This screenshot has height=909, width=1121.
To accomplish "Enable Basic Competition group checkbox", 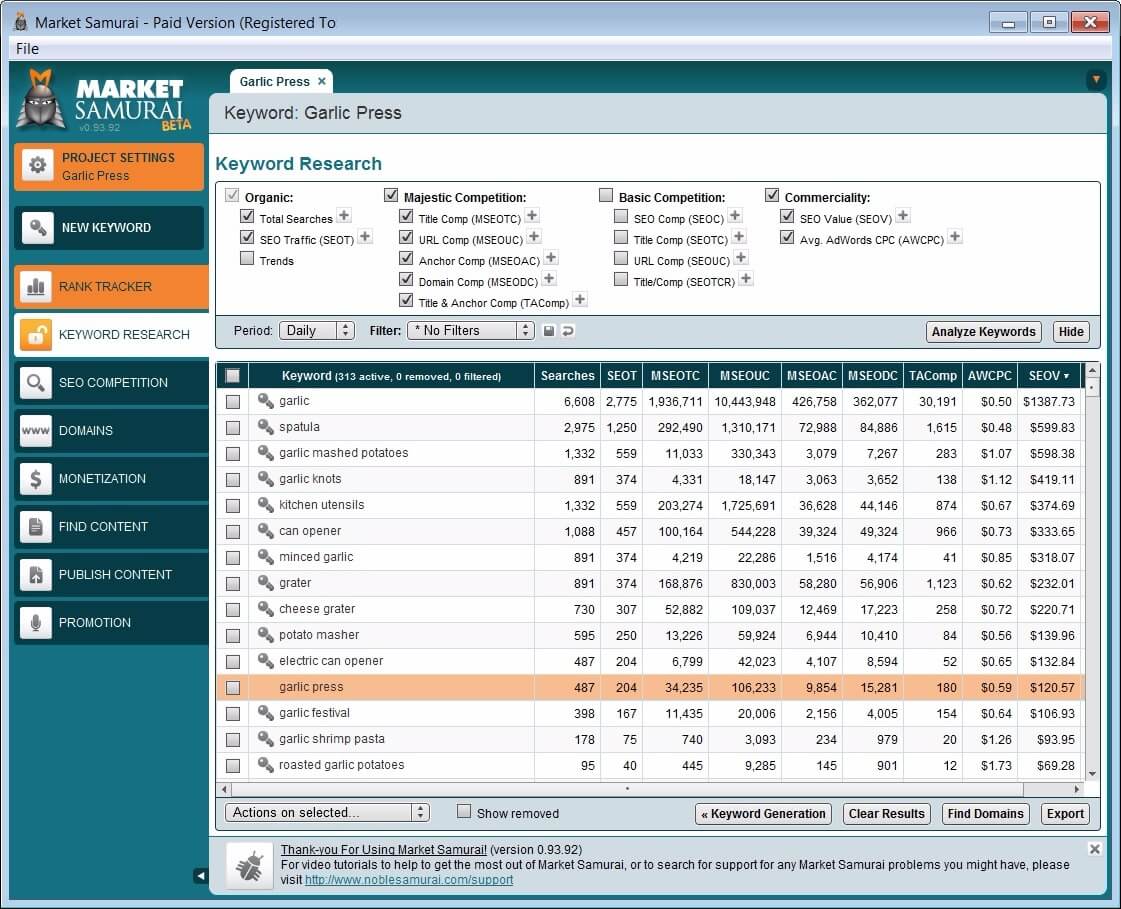I will 606,195.
